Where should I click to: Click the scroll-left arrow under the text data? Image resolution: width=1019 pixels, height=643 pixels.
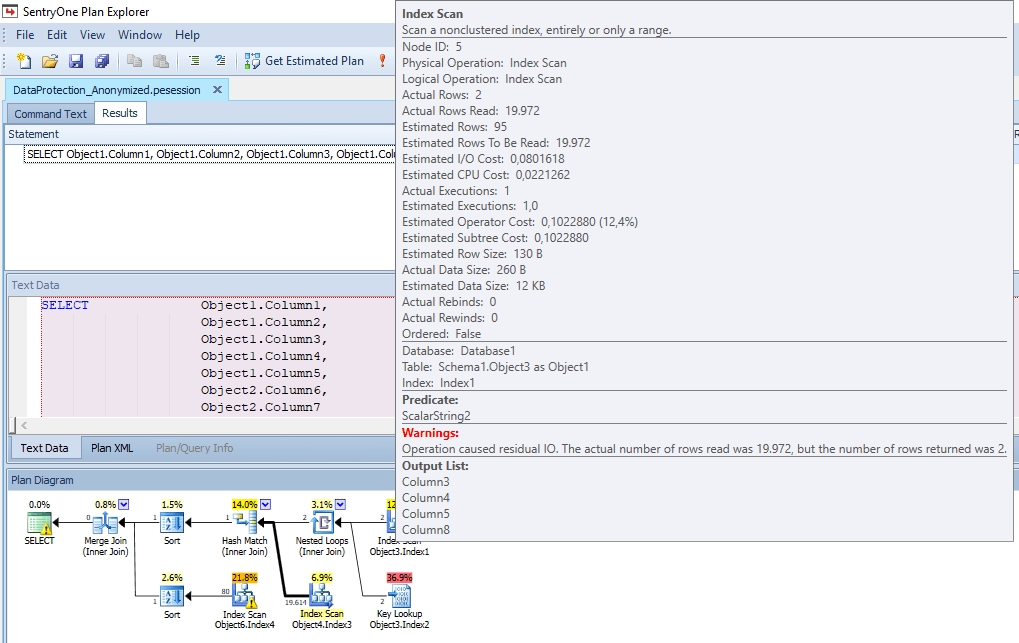tap(24, 425)
